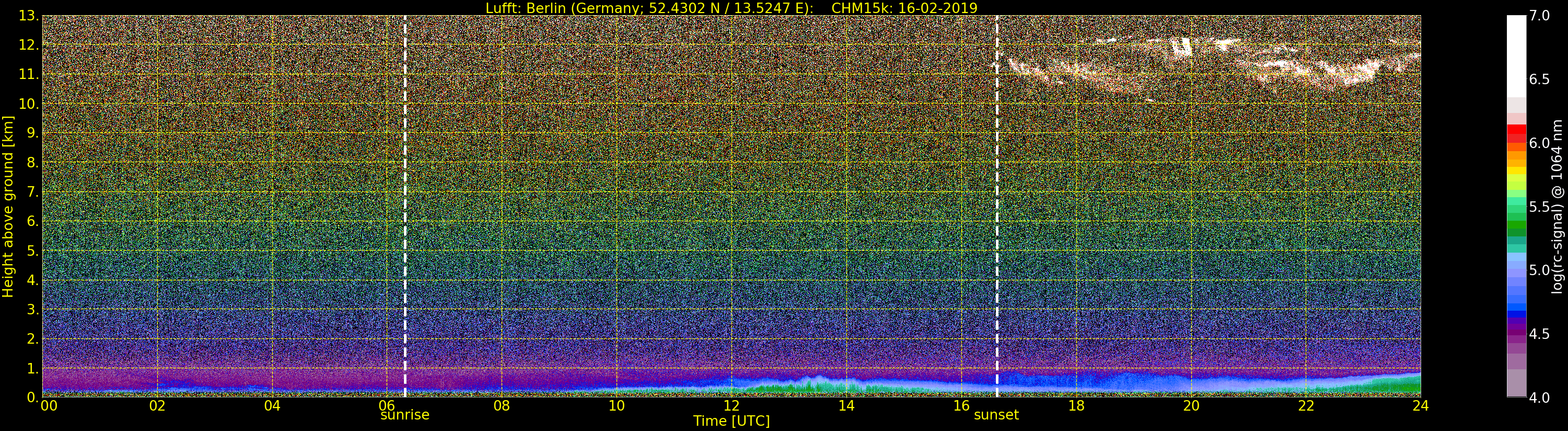
Task: Click the '02' time axis tick label
Action: [158, 406]
